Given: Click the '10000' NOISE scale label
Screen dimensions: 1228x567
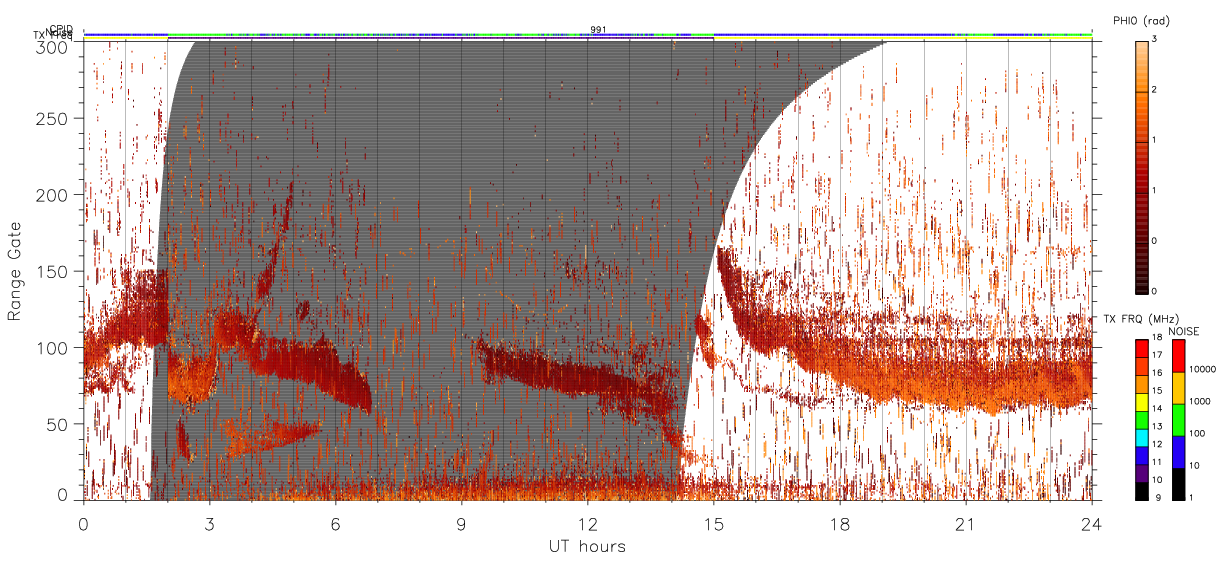Looking at the screenshot, I should 1202,368.
